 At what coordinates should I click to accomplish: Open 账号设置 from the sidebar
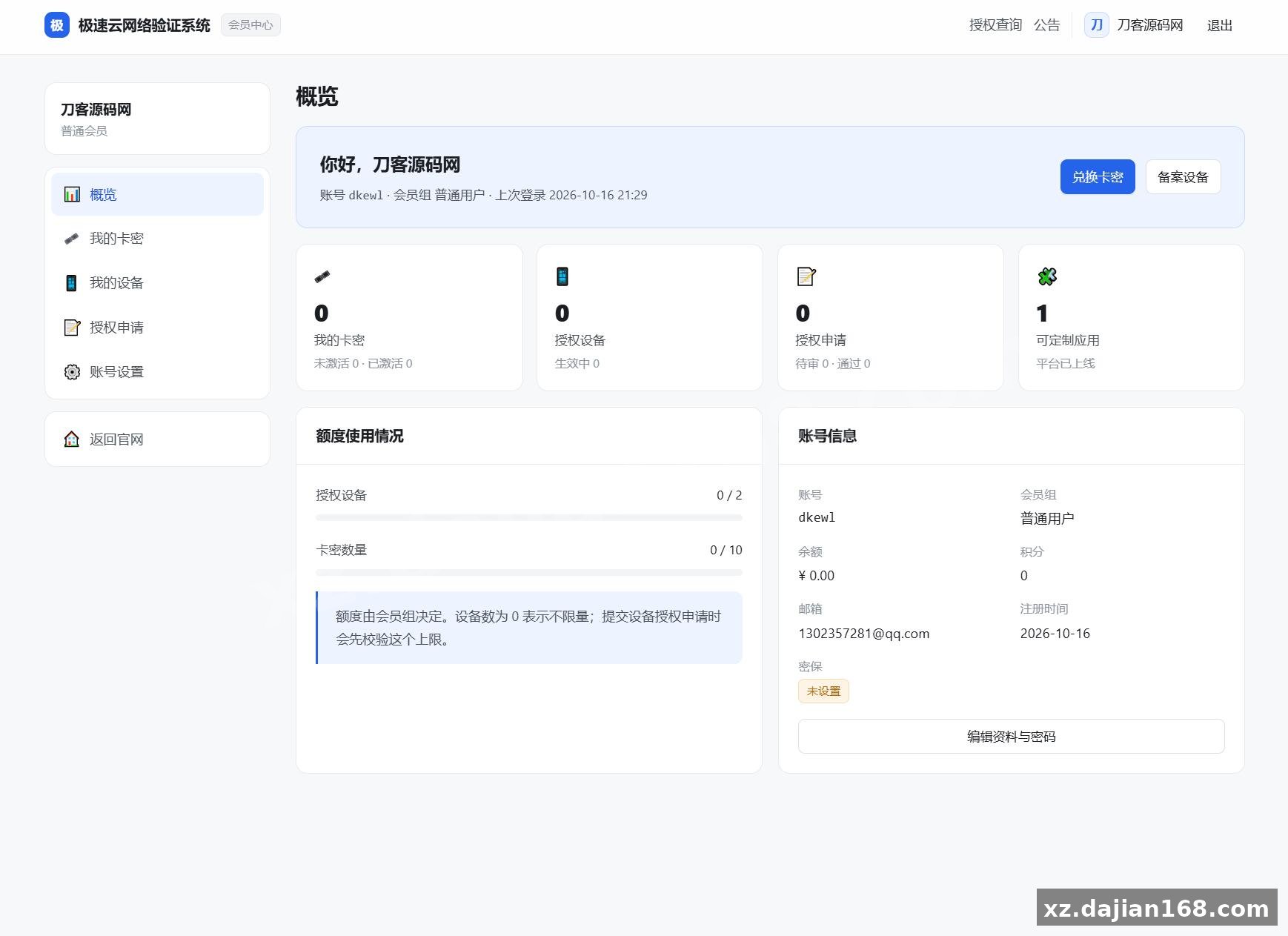(157, 372)
